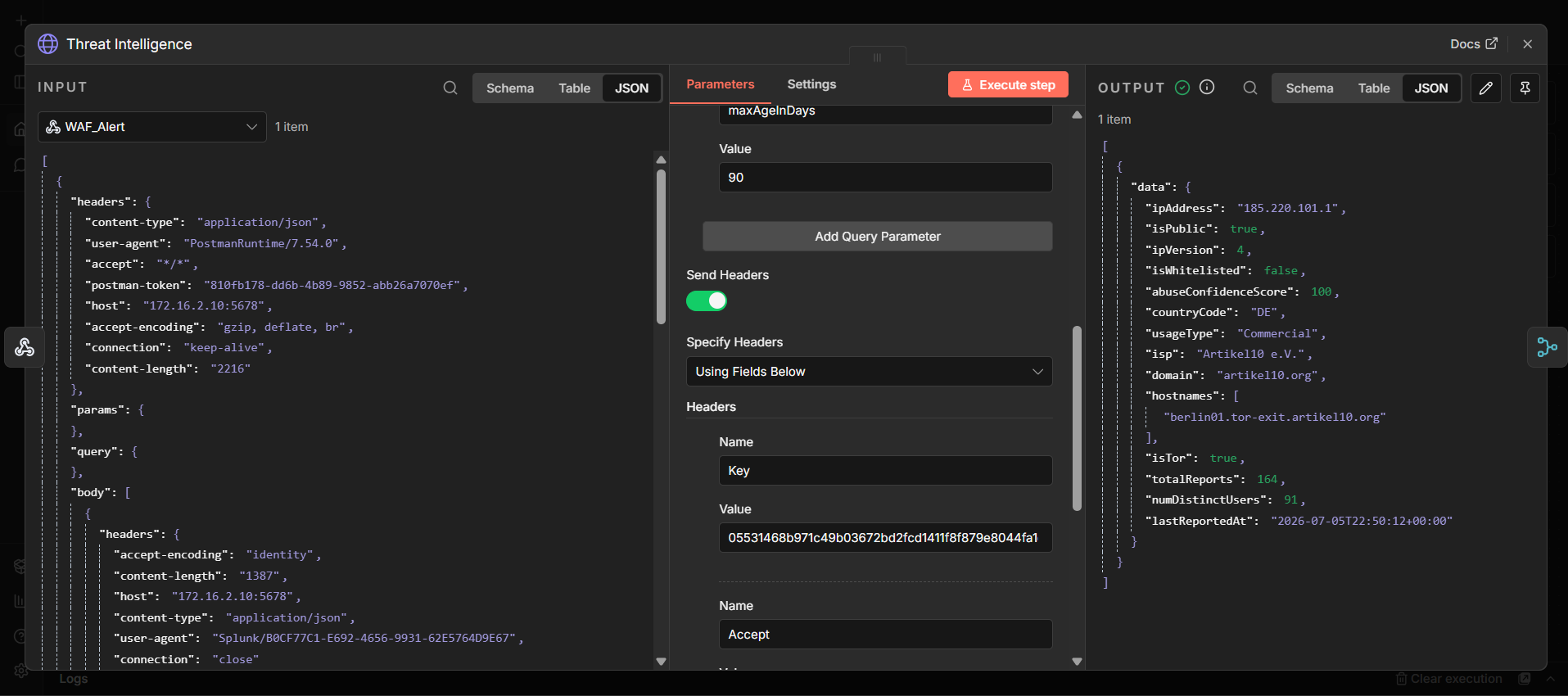Open the Settings tab
1568x696 pixels.
811,84
